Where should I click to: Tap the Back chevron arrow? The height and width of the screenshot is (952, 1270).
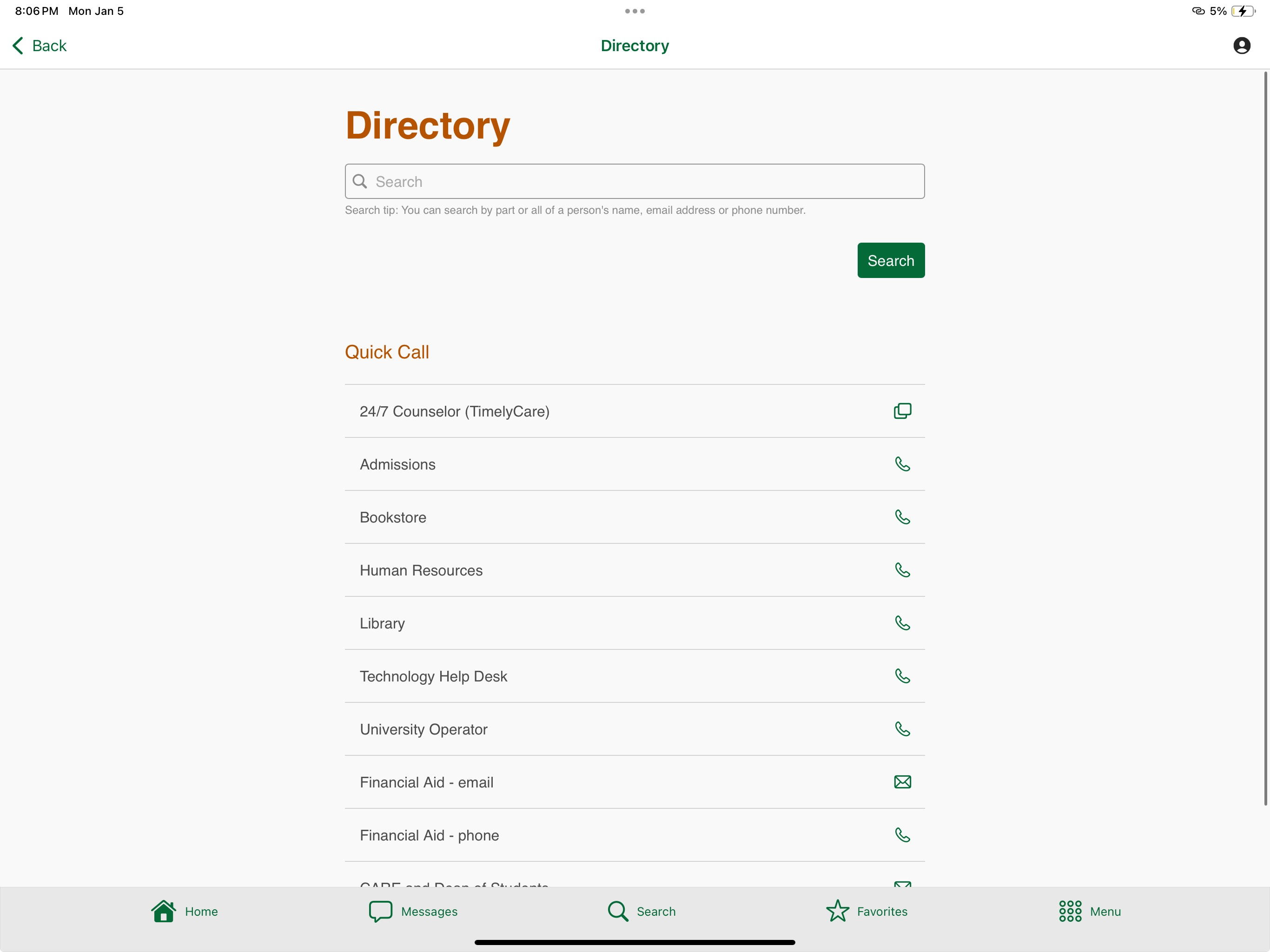[18, 46]
